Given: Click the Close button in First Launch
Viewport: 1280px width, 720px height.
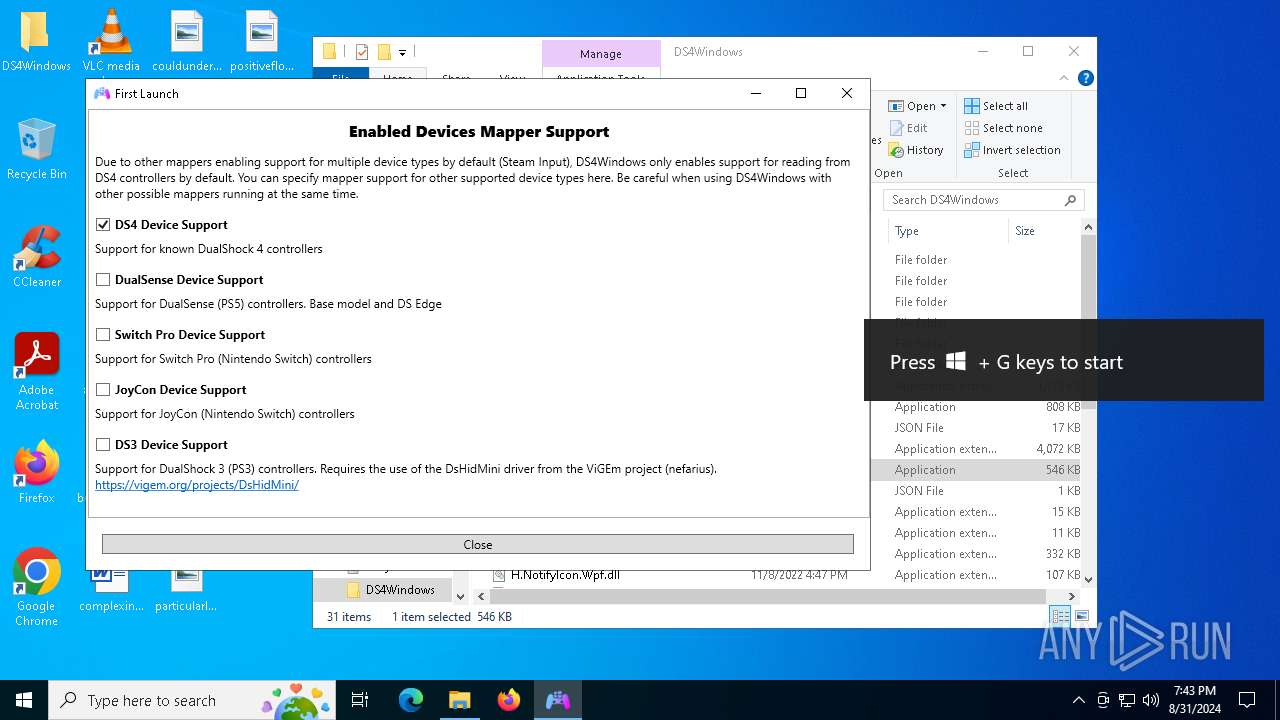Looking at the screenshot, I should point(478,544).
